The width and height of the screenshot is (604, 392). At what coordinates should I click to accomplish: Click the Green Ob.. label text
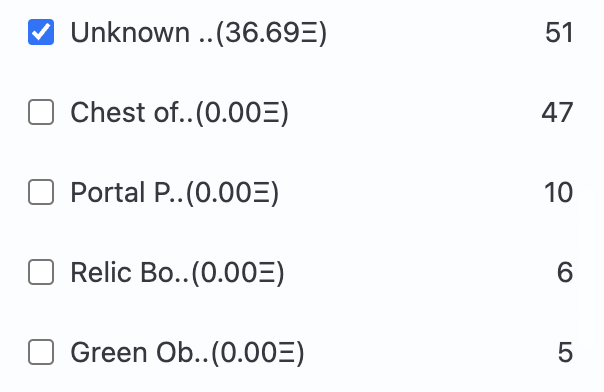139,352
